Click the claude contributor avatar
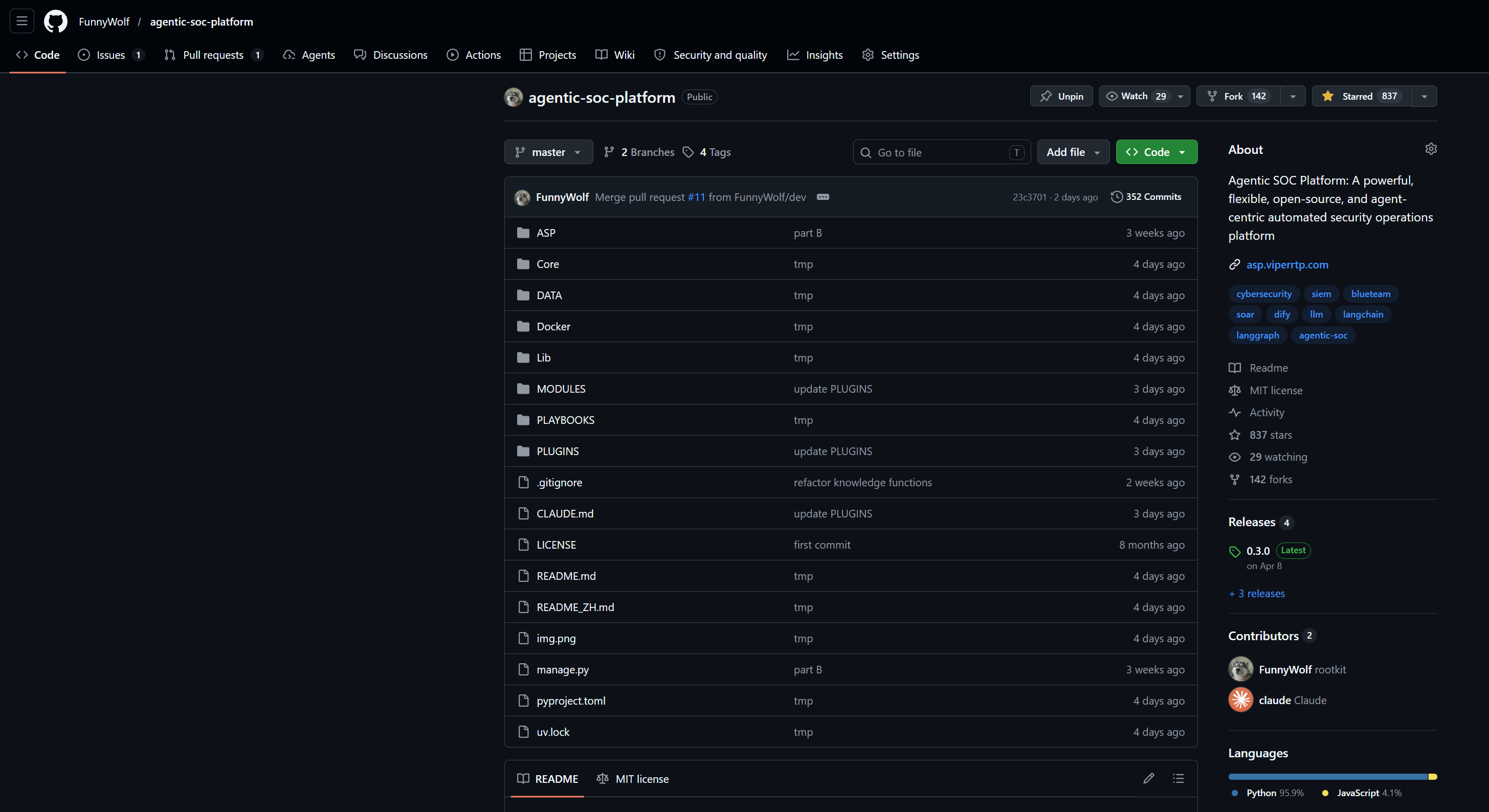 [x=1240, y=700]
